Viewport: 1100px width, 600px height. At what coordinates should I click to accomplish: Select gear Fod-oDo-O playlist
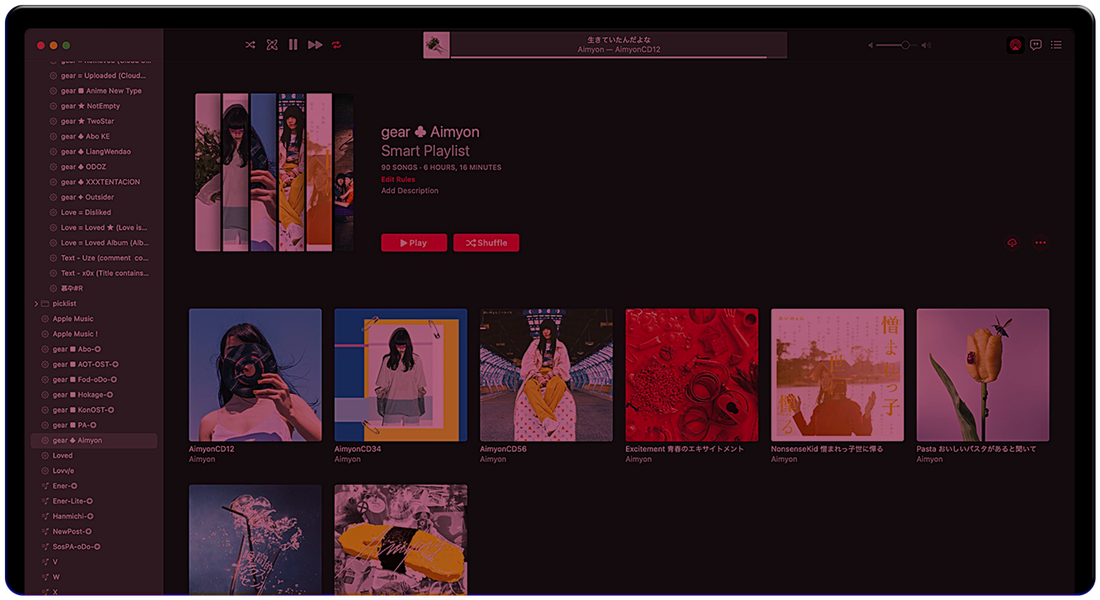[x=94, y=380]
